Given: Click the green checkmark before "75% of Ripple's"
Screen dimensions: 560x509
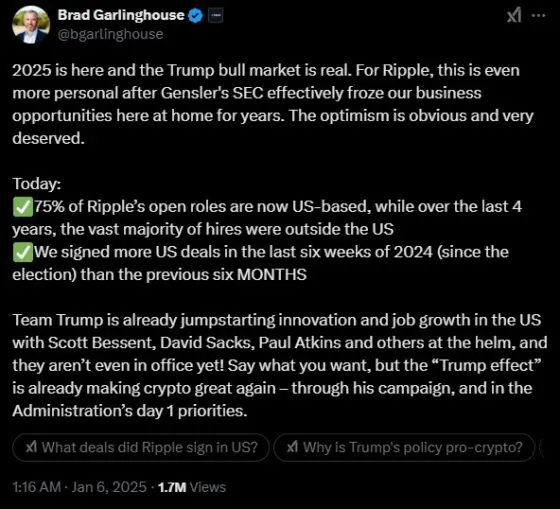Looking at the screenshot, I should 23,208.
